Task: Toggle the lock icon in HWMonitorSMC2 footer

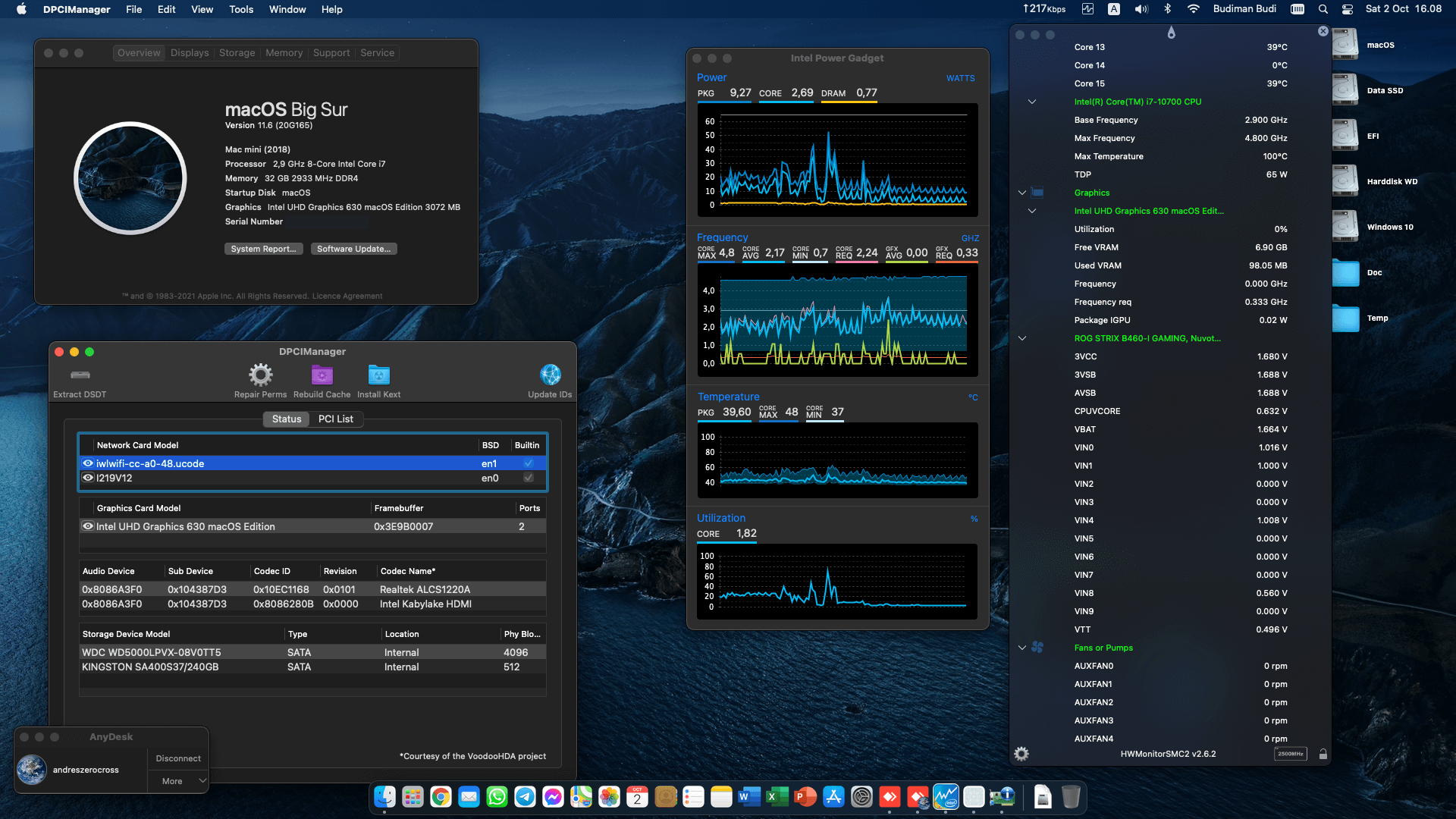Action: 1323,754
